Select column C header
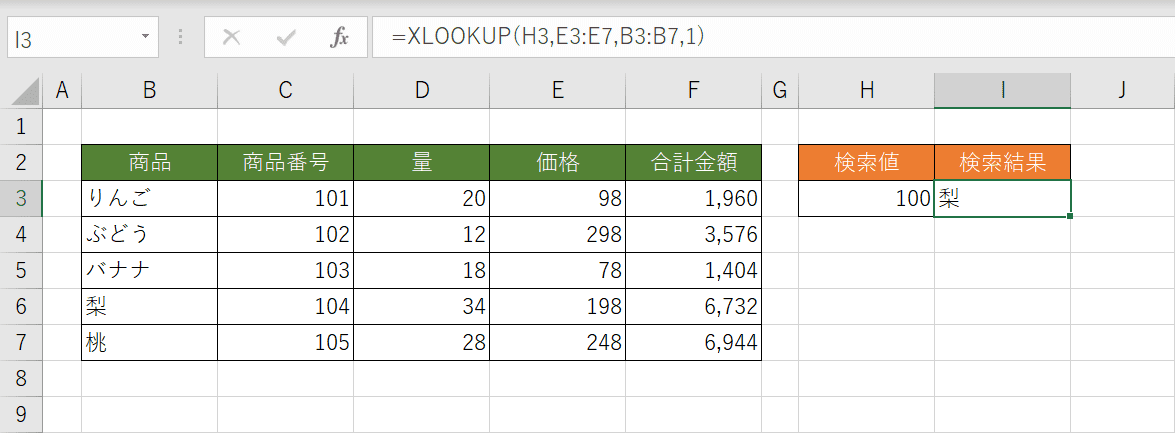 pyautogui.click(x=286, y=91)
